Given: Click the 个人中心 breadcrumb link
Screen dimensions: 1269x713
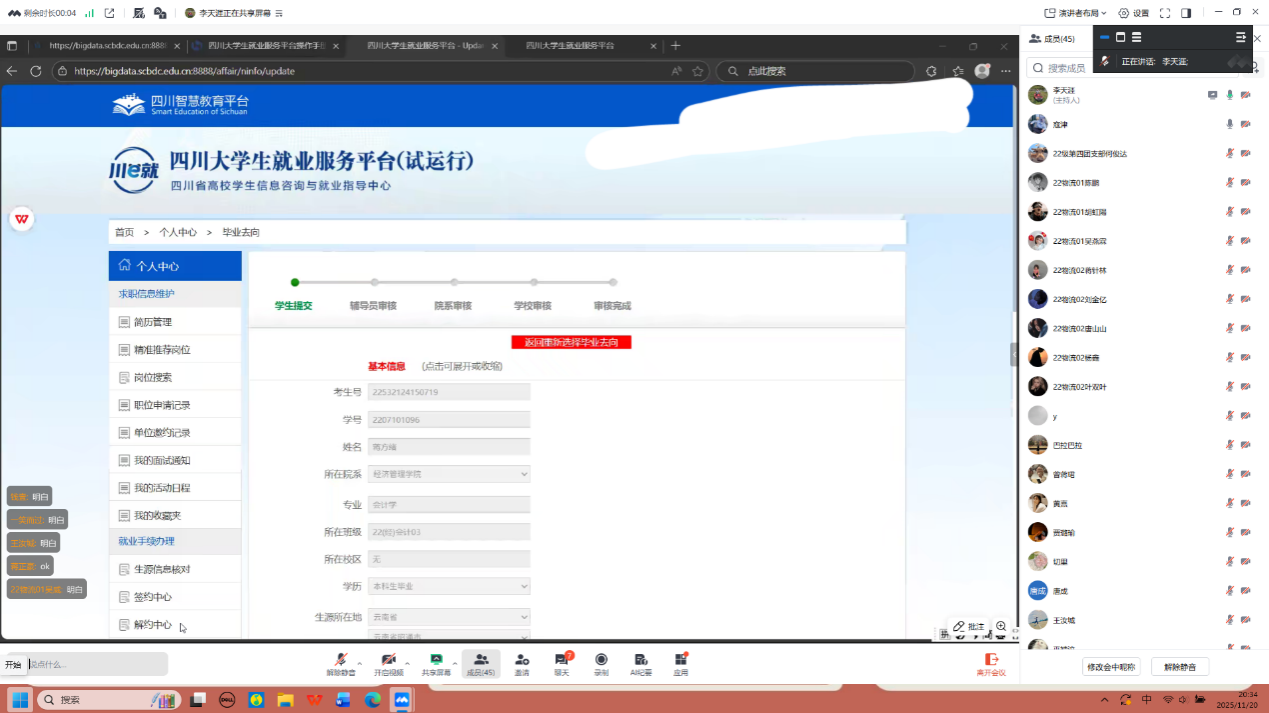Looking at the screenshot, I should tap(178, 232).
